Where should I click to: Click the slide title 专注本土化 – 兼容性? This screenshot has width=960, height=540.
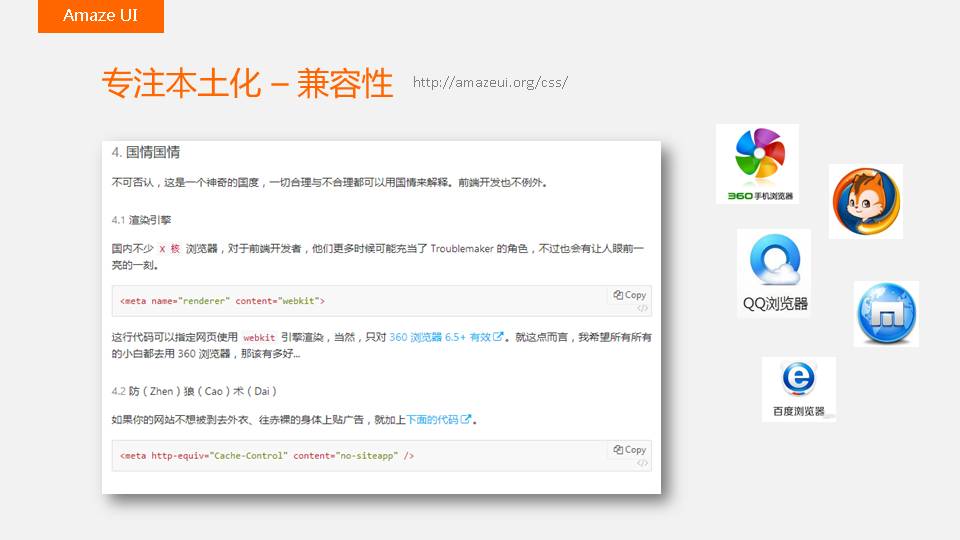tap(247, 83)
